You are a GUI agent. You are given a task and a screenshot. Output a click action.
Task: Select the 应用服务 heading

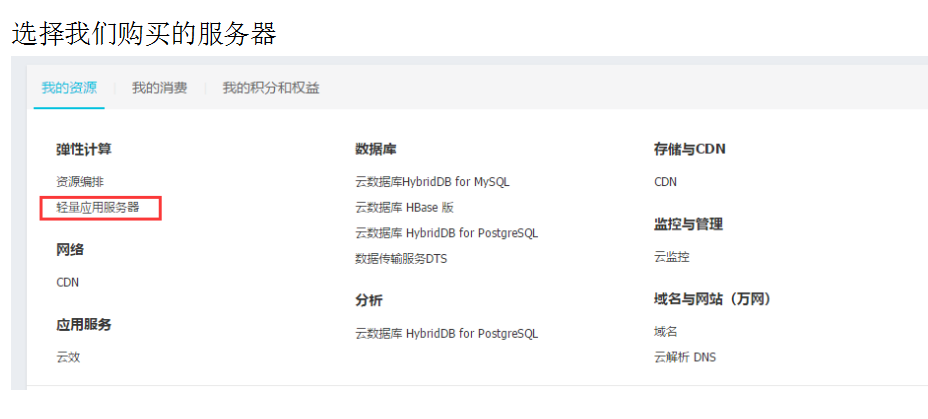(x=84, y=324)
